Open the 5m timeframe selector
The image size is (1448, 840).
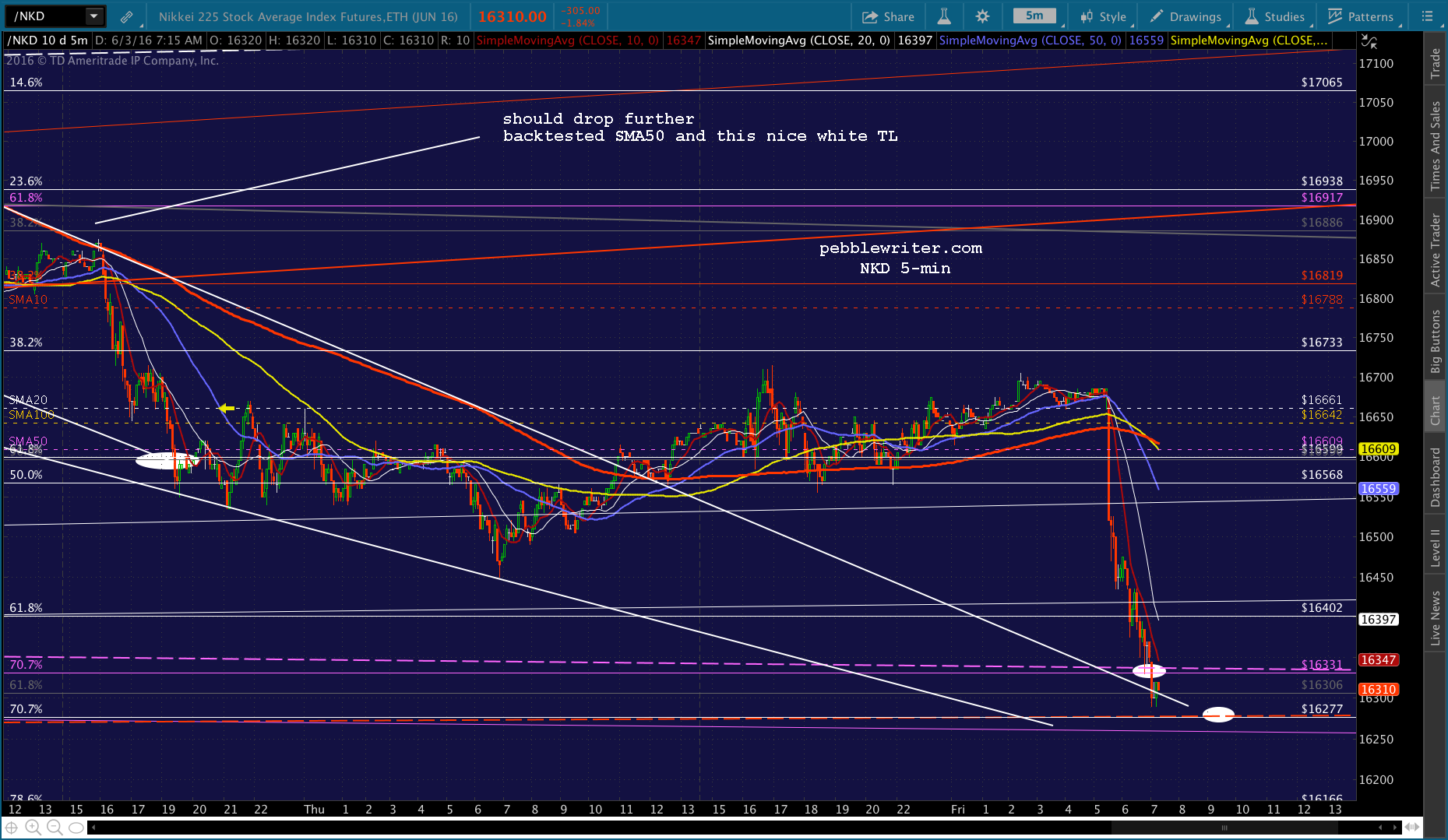coord(1034,16)
